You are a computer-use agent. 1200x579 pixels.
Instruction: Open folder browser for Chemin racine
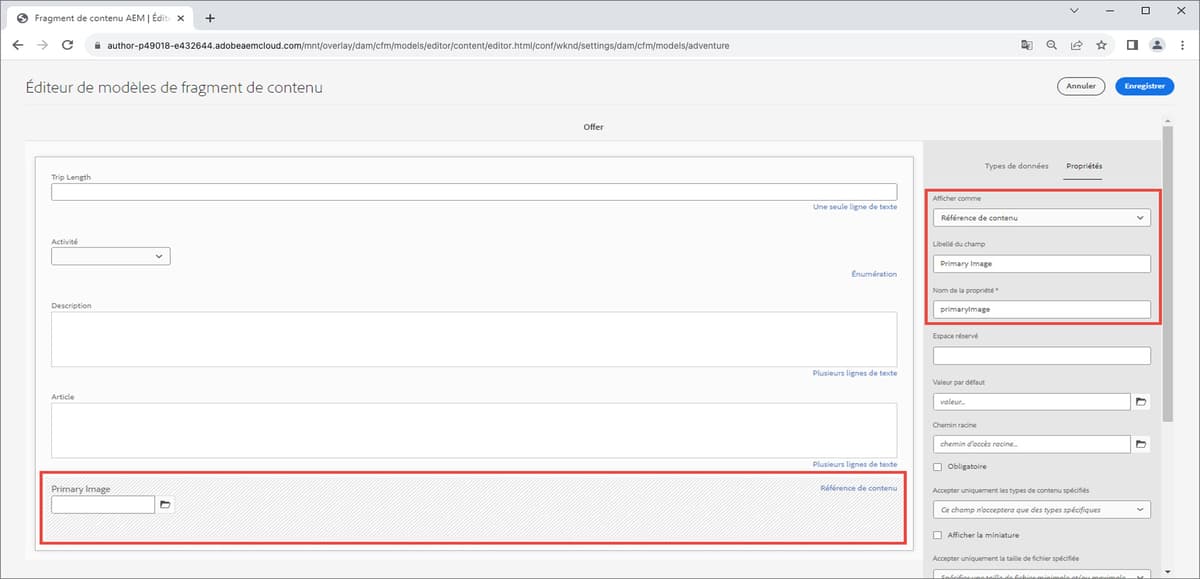coord(1141,443)
